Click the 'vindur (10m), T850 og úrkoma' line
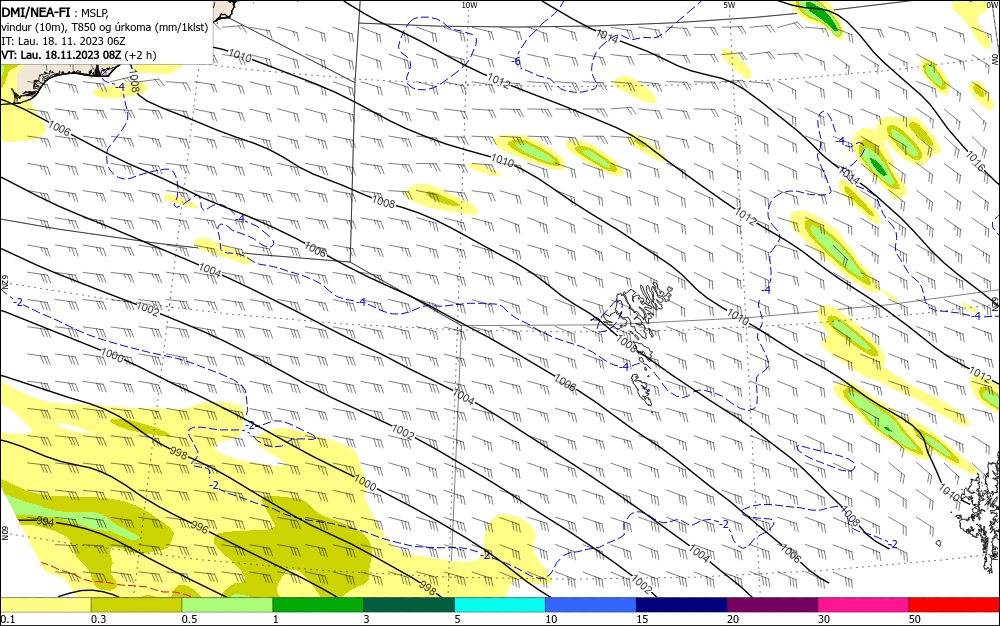Image resolution: width=1000 pixels, height=626 pixels. point(105,27)
